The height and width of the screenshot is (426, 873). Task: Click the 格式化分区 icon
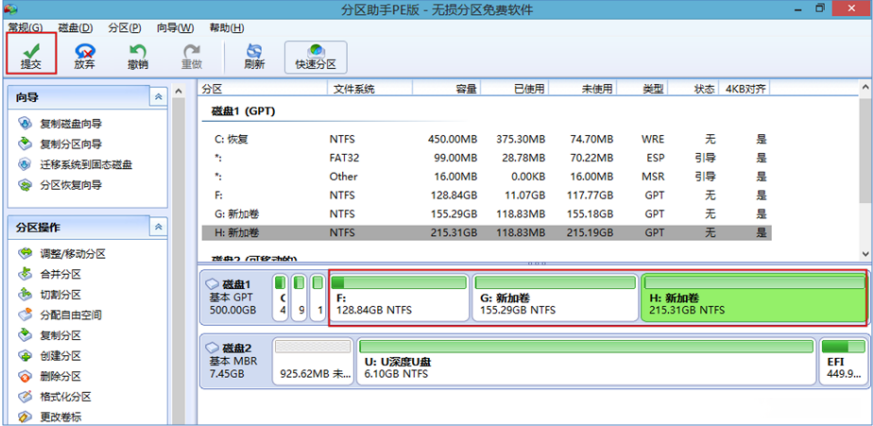pyautogui.click(x=26, y=396)
